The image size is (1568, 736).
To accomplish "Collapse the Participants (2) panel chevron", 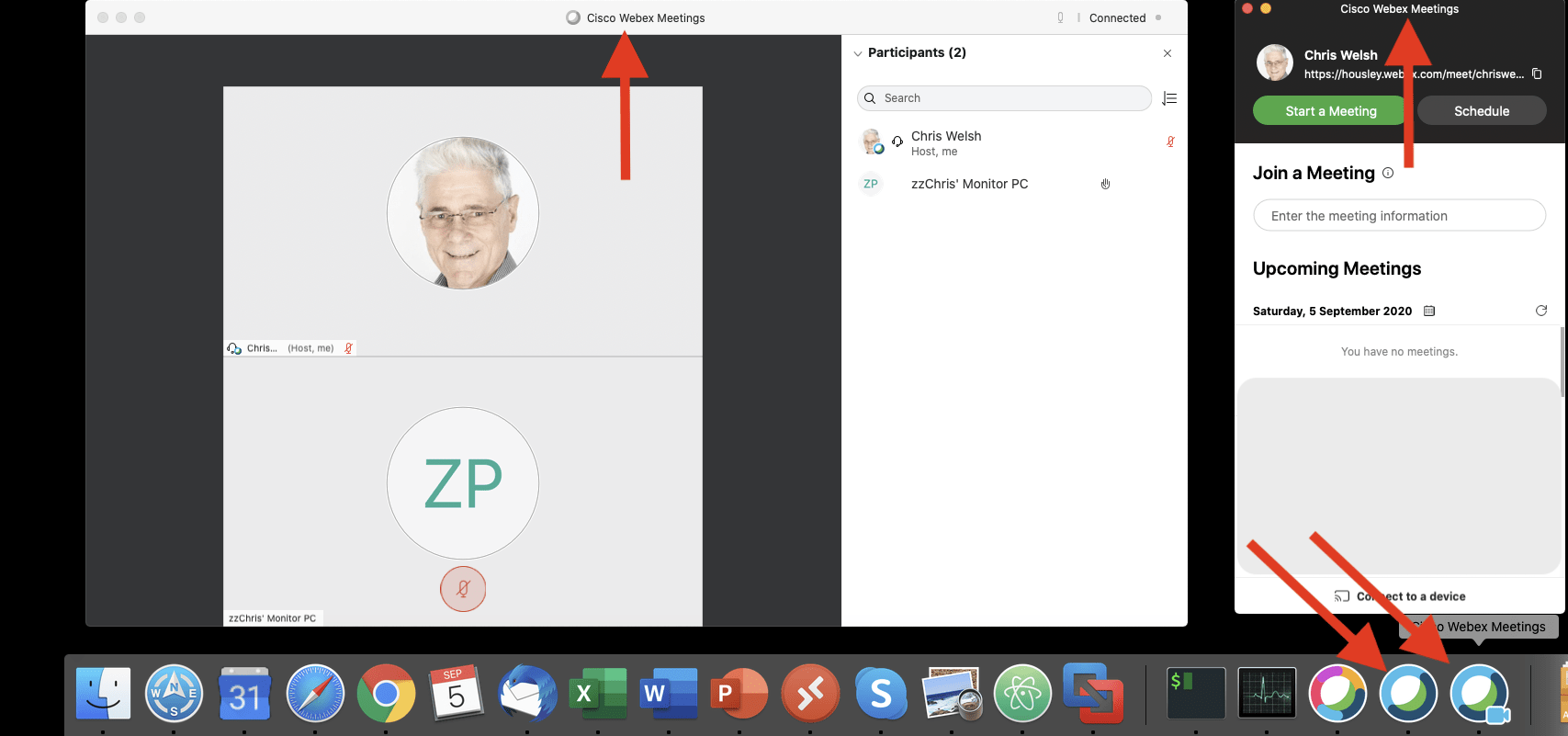I will (858, 53).
